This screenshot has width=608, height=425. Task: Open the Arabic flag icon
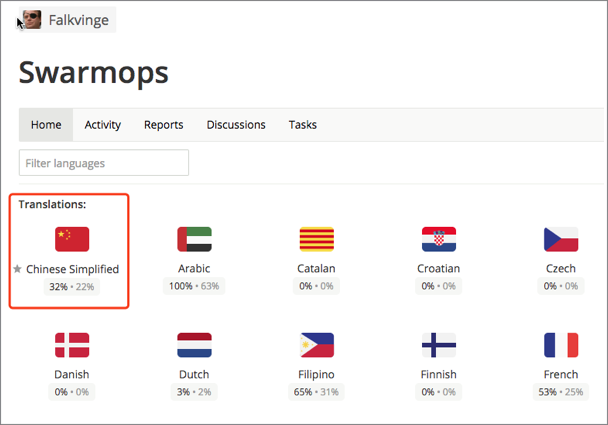tap(194, 239)
